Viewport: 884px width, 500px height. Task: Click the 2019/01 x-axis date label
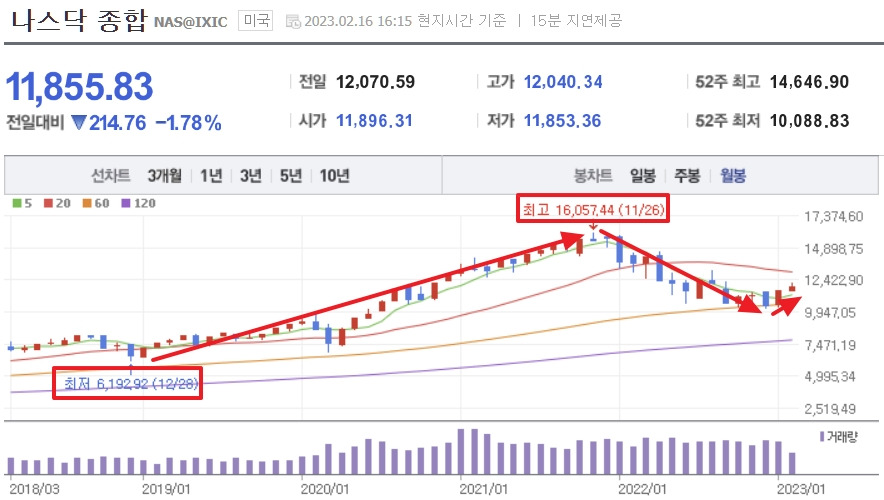pyautogui.click(x=166, y=489)
